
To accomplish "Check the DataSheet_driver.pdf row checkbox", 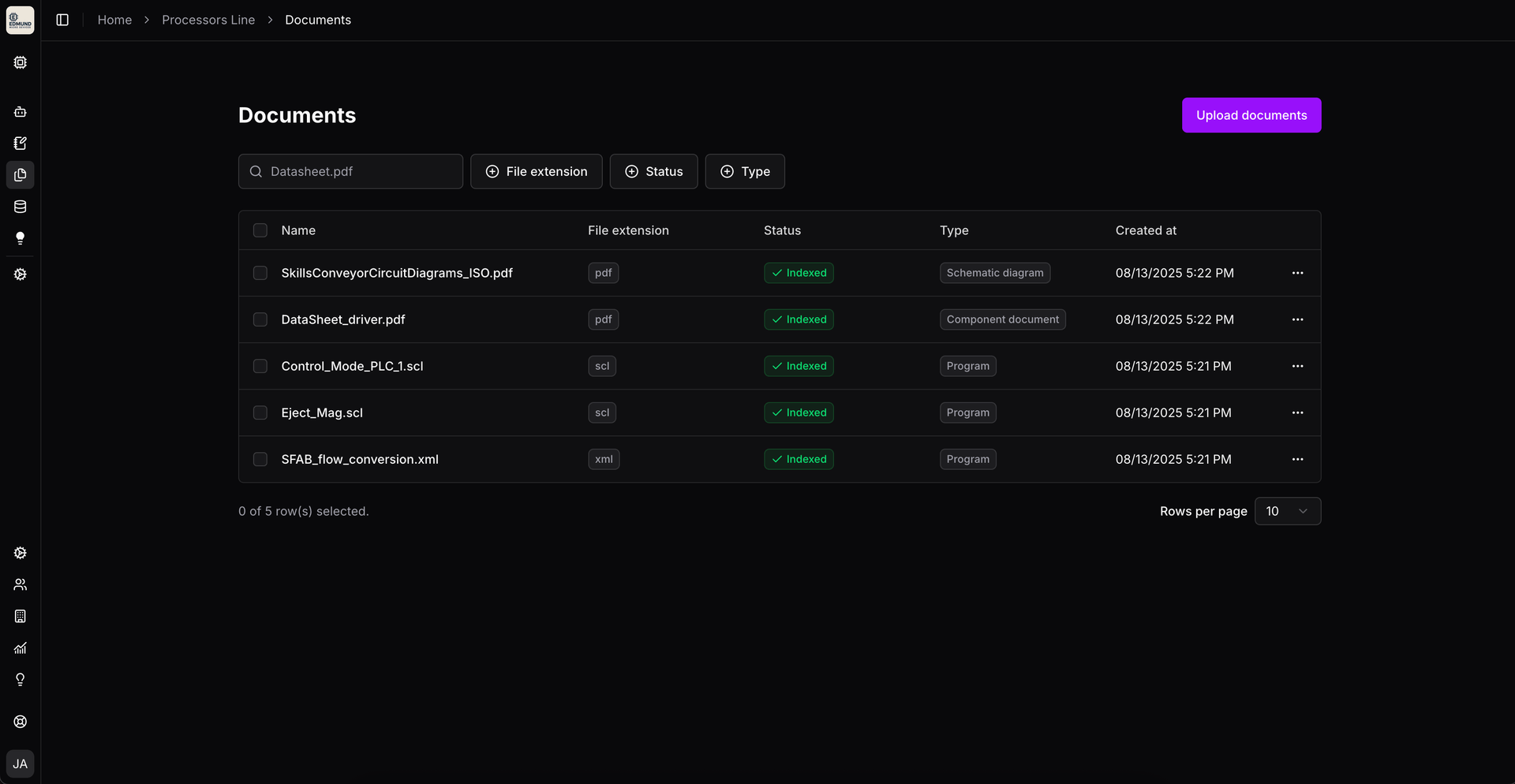I will 260,319.
